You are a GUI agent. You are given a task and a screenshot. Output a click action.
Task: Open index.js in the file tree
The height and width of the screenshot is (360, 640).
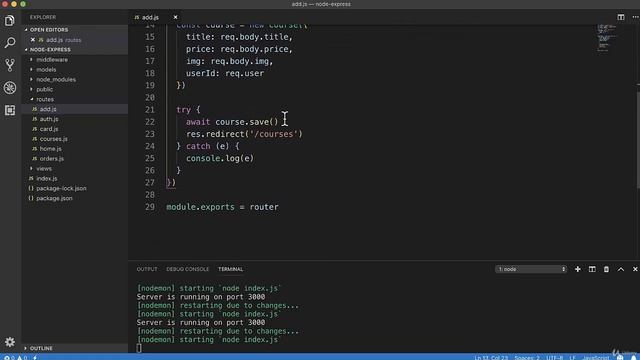(x=47, y=178)
